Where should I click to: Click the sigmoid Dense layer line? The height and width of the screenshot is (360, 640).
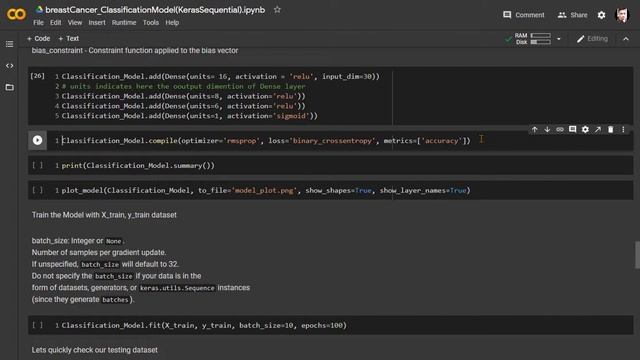pos(189,116)
